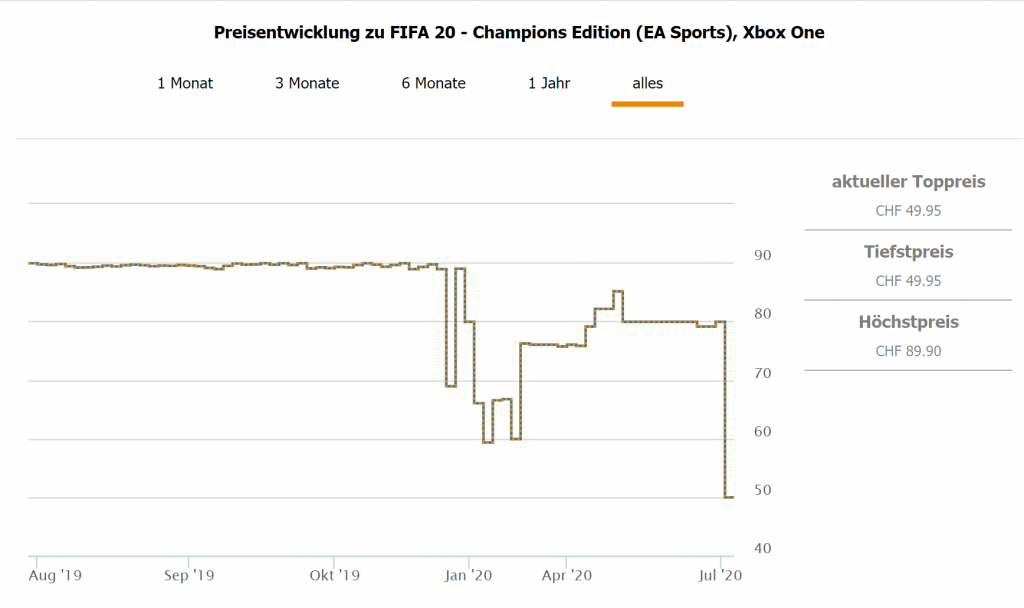Open the "6 Monate" price range

pos(433,83)
